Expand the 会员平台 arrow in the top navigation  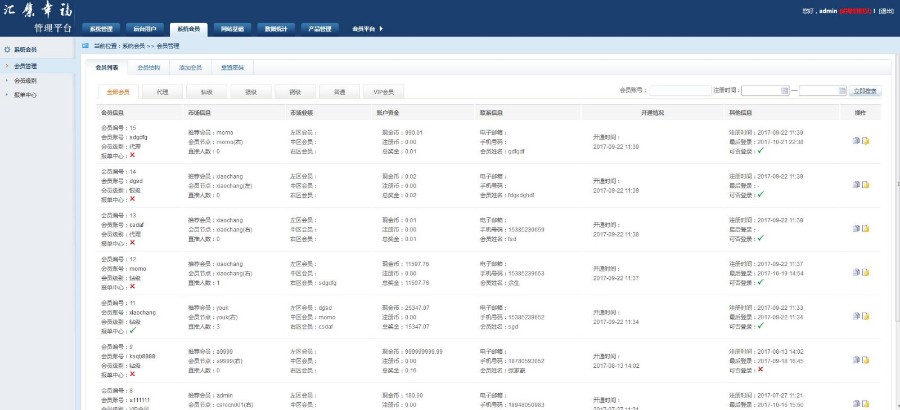click(x=381, y=29)
